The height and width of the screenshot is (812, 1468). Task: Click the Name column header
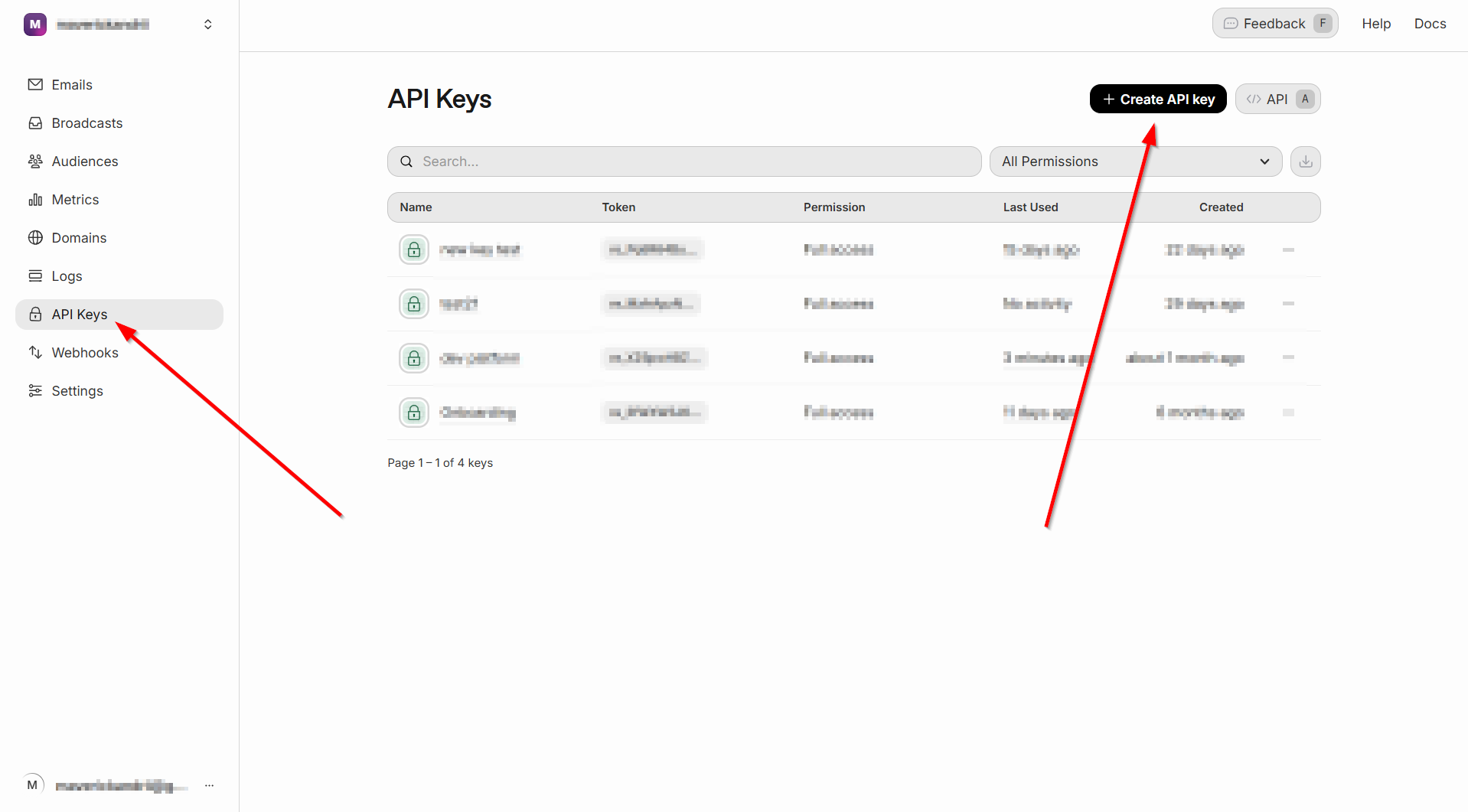click(x=416, y=207)
